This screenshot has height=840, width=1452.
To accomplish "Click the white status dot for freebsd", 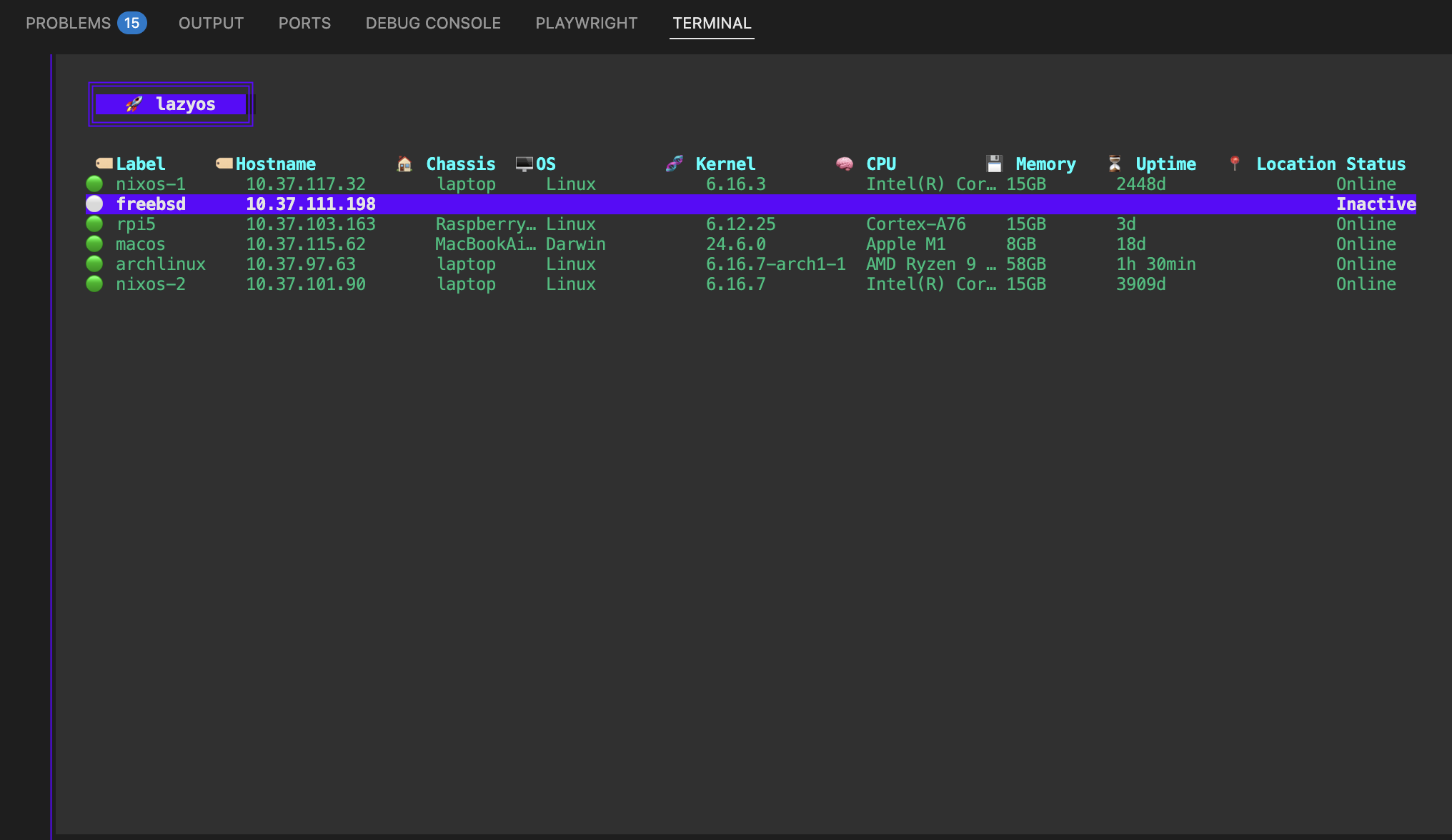I will tap(94, 204).
